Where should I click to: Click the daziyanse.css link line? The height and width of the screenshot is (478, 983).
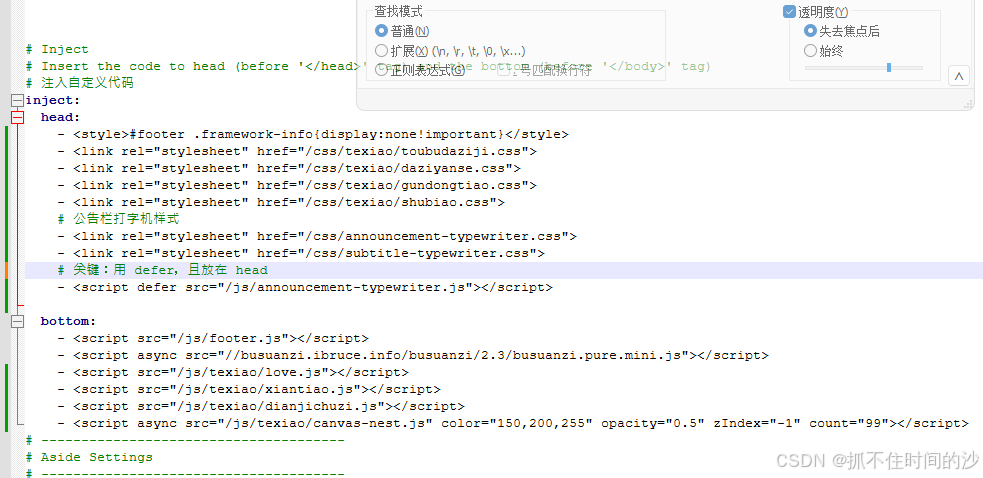click(x=289, y=168)
